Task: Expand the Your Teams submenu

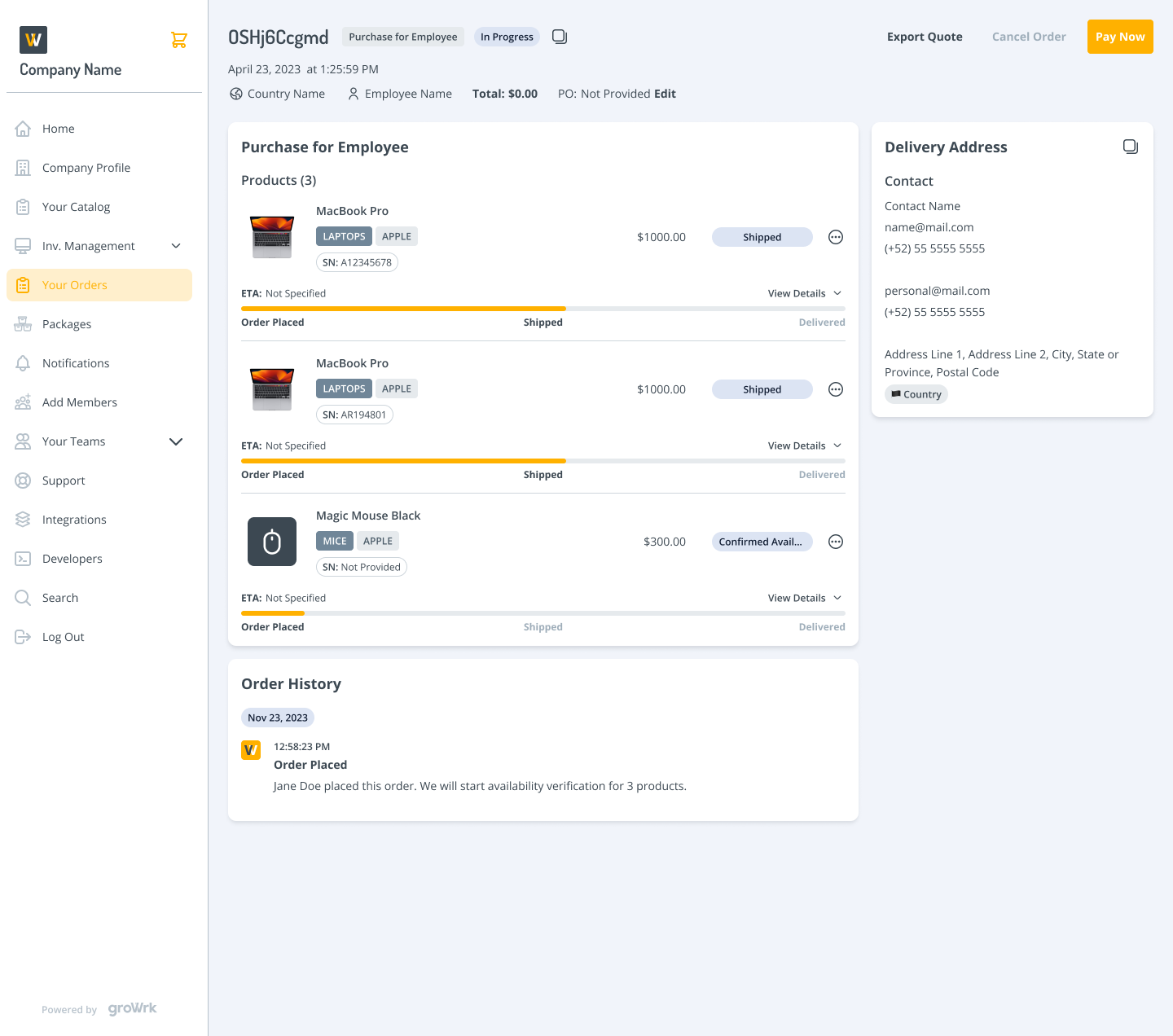Action: click(176, 441)
